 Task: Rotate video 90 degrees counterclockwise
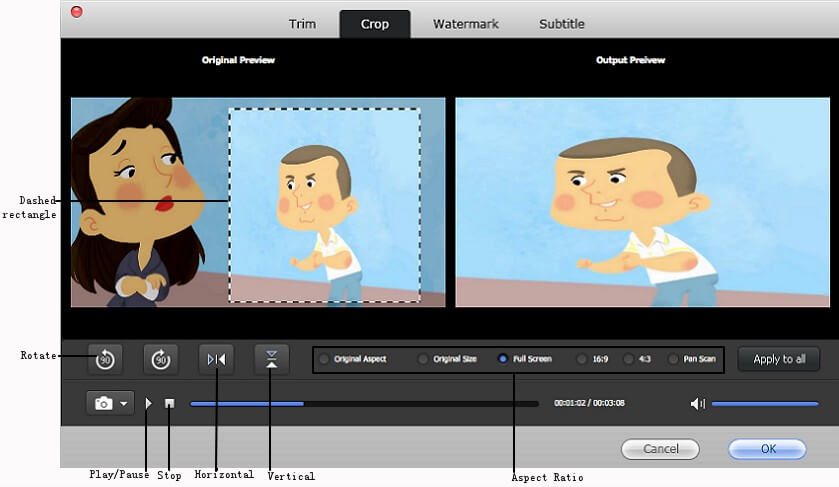(x=105, y=359)
